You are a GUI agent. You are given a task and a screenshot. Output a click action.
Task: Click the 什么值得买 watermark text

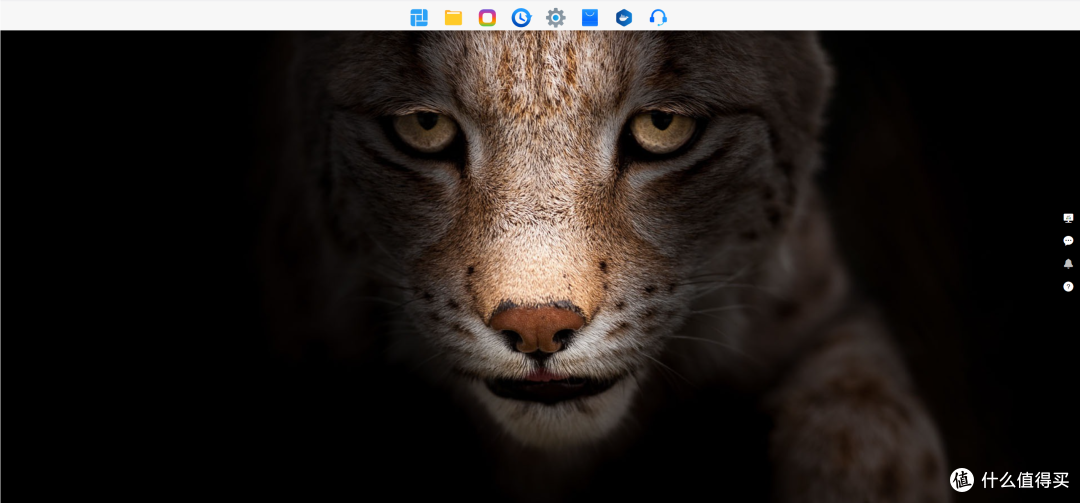[x=1026, y=480]
